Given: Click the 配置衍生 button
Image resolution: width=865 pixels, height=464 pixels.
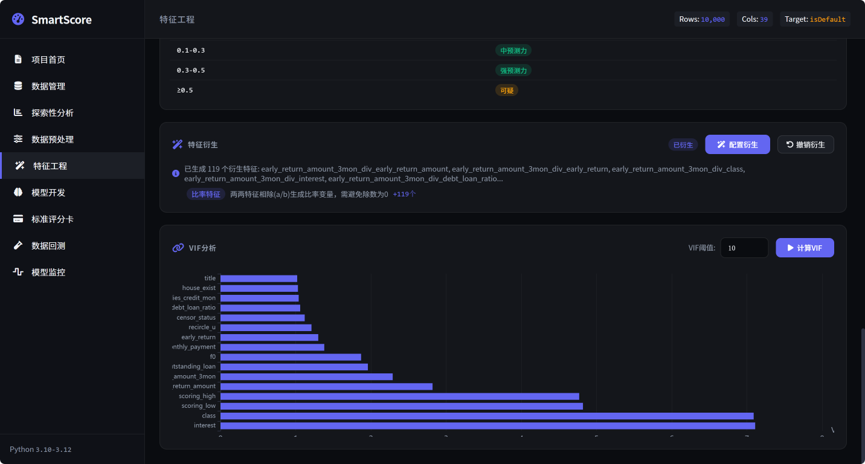Looking at the screenshot, I should (737, 145).
